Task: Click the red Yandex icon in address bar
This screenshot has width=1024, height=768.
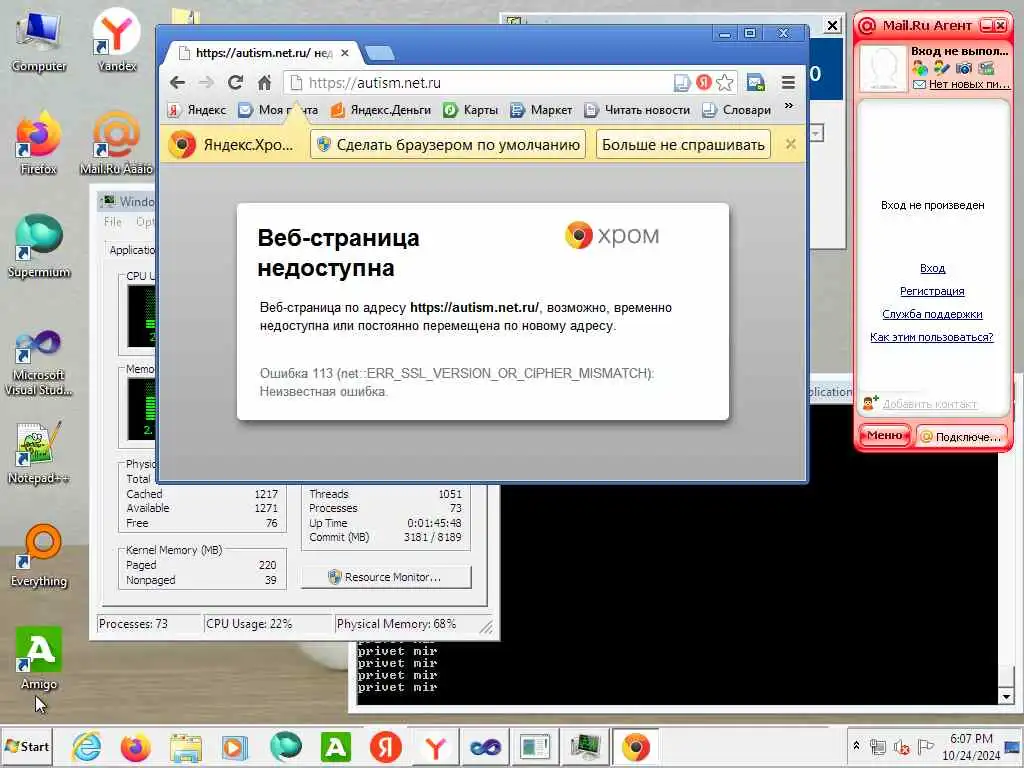Action: point(703,82)
